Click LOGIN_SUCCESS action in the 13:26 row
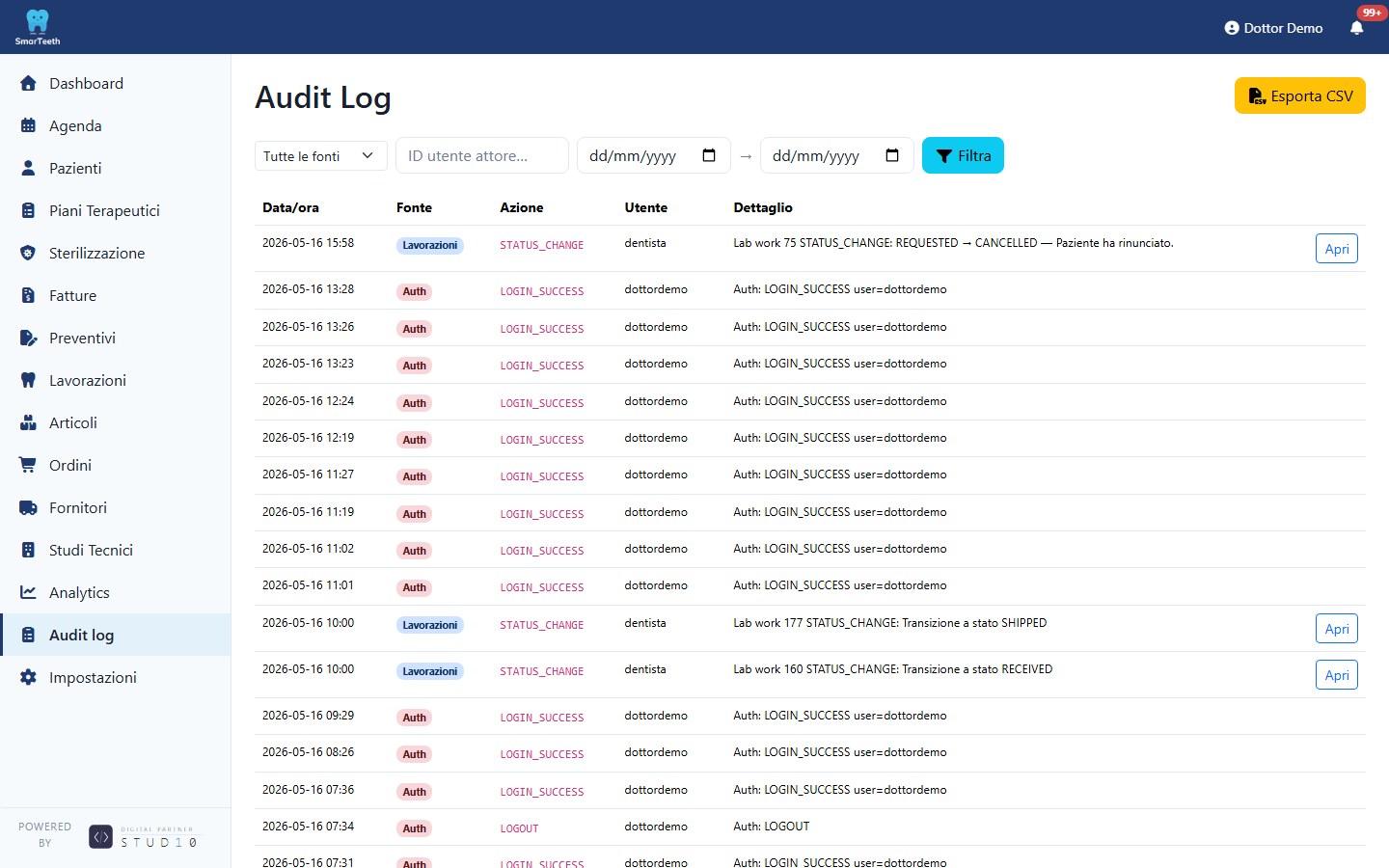Viewport: 1389px width, 868px height. click(x=542, y=329)
